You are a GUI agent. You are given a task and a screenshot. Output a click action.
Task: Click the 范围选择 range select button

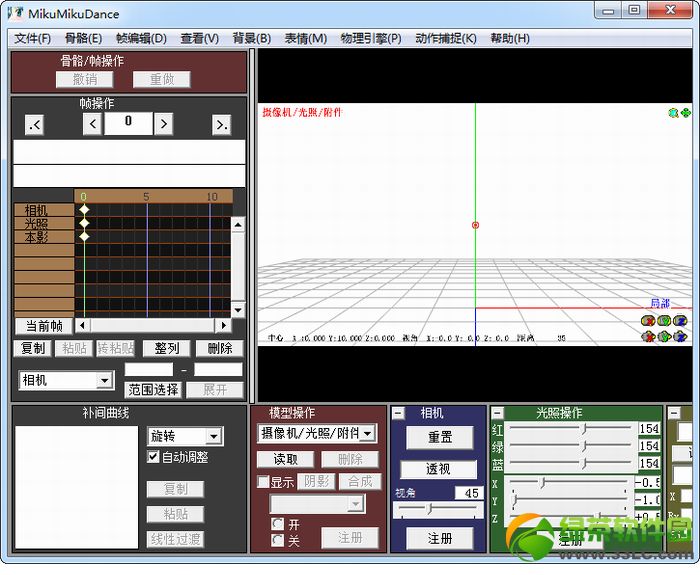153,390
